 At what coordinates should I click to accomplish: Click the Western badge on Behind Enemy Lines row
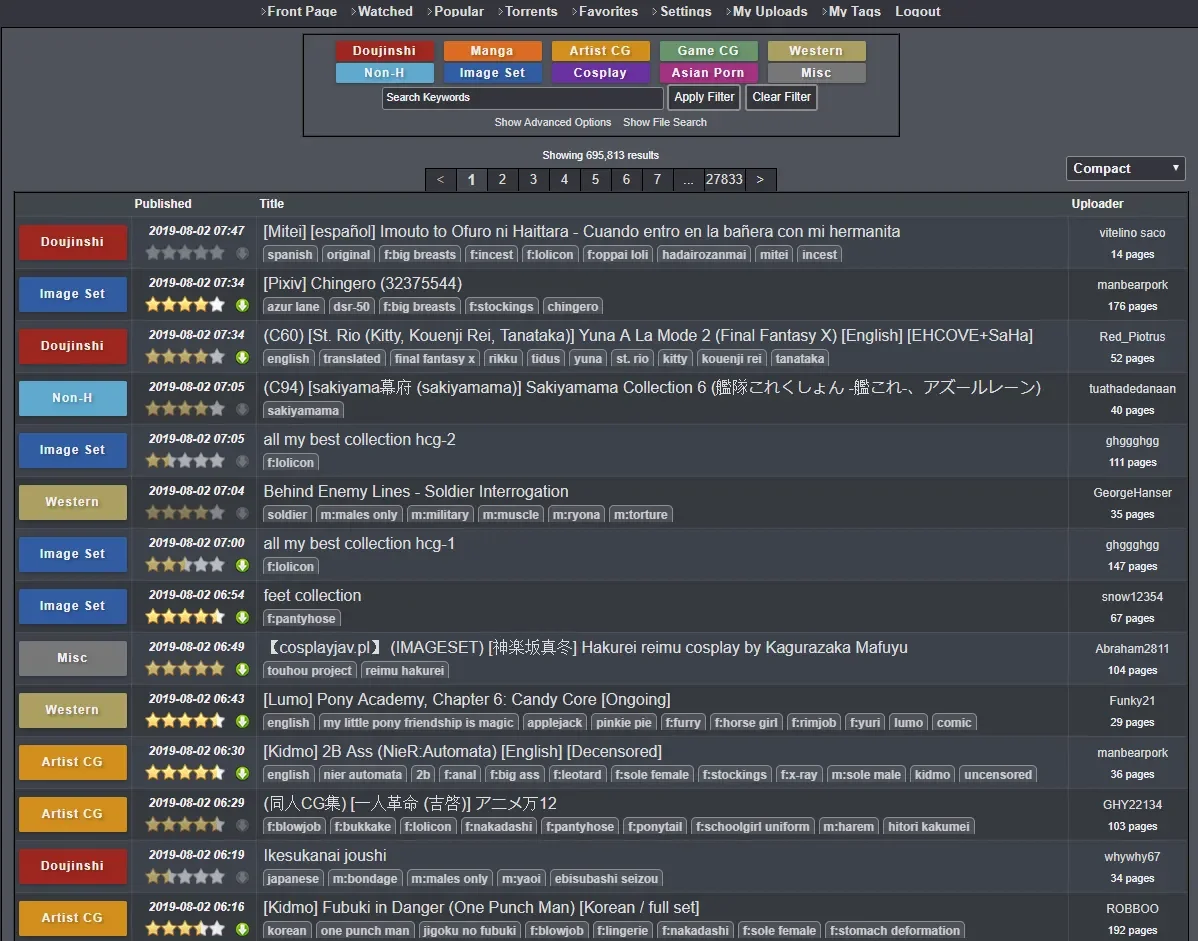[72, 502]
